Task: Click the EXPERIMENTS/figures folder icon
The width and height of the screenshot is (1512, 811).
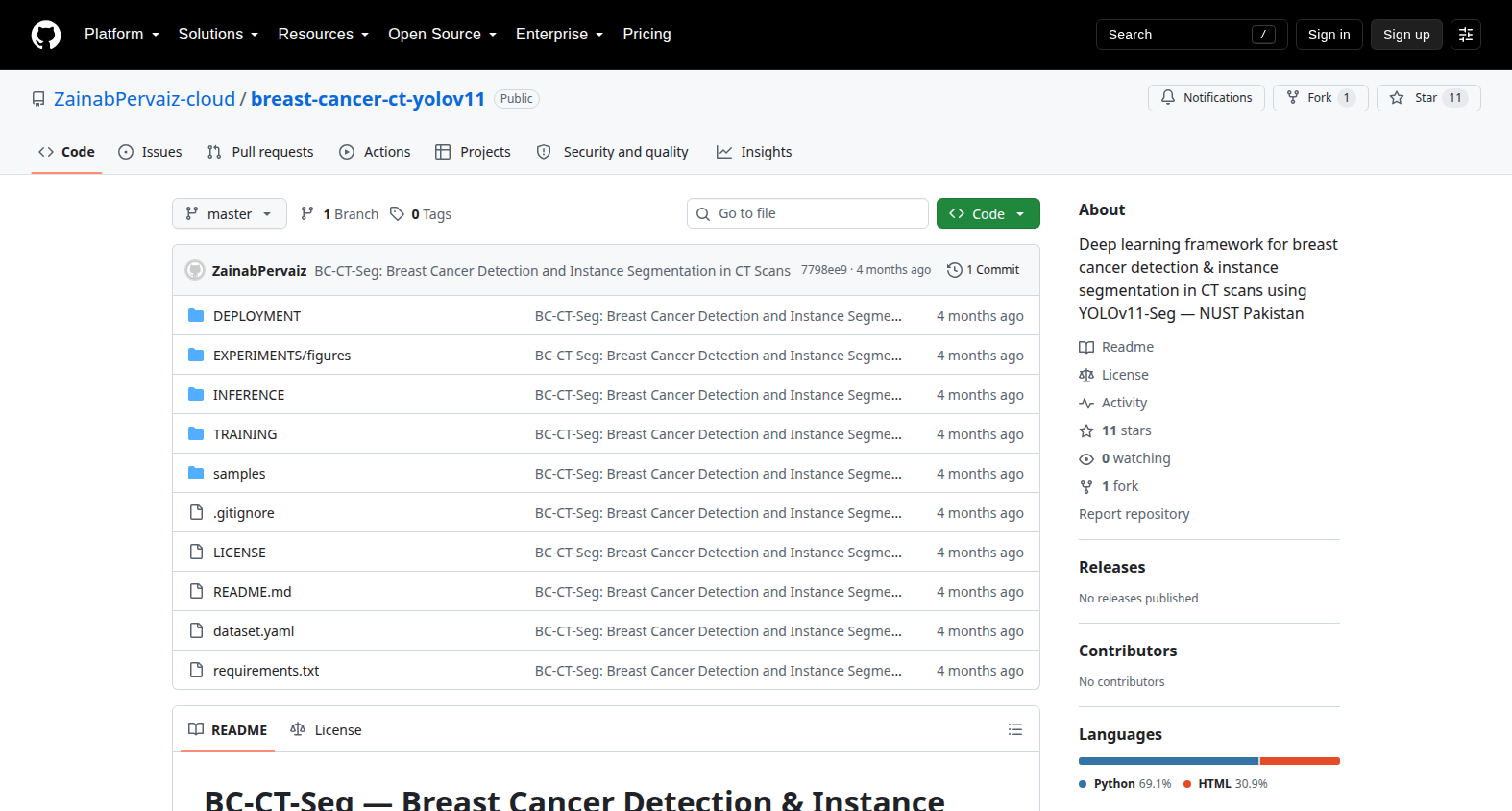Action: [x=196, y=355]
